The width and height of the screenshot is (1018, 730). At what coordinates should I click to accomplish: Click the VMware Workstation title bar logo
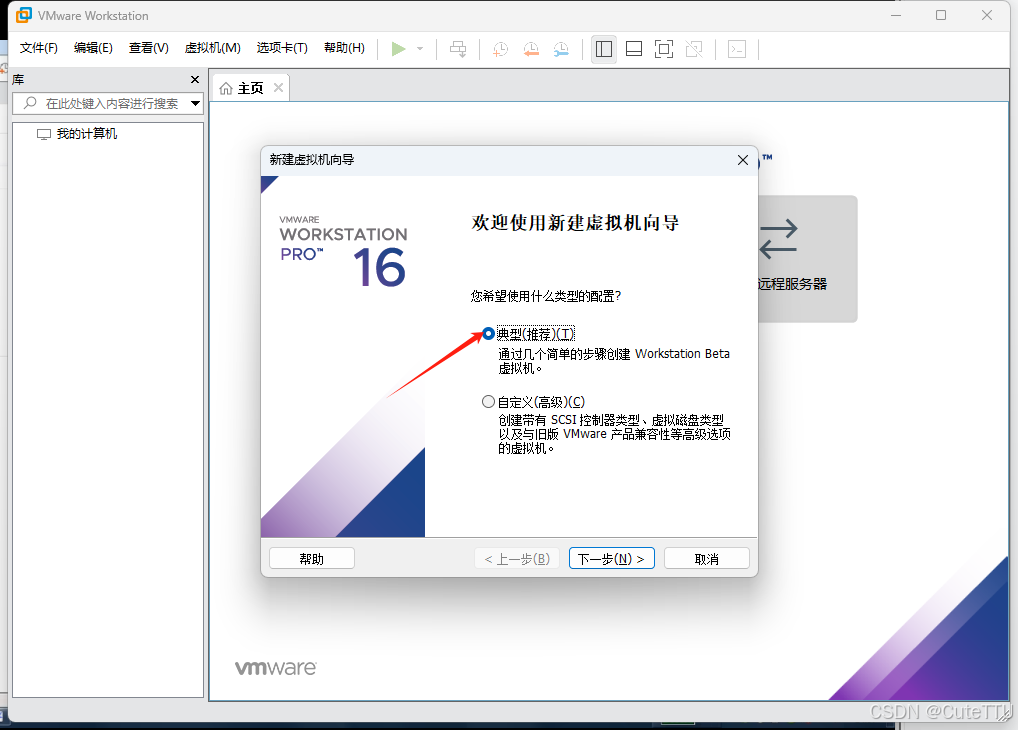(24, 15)
